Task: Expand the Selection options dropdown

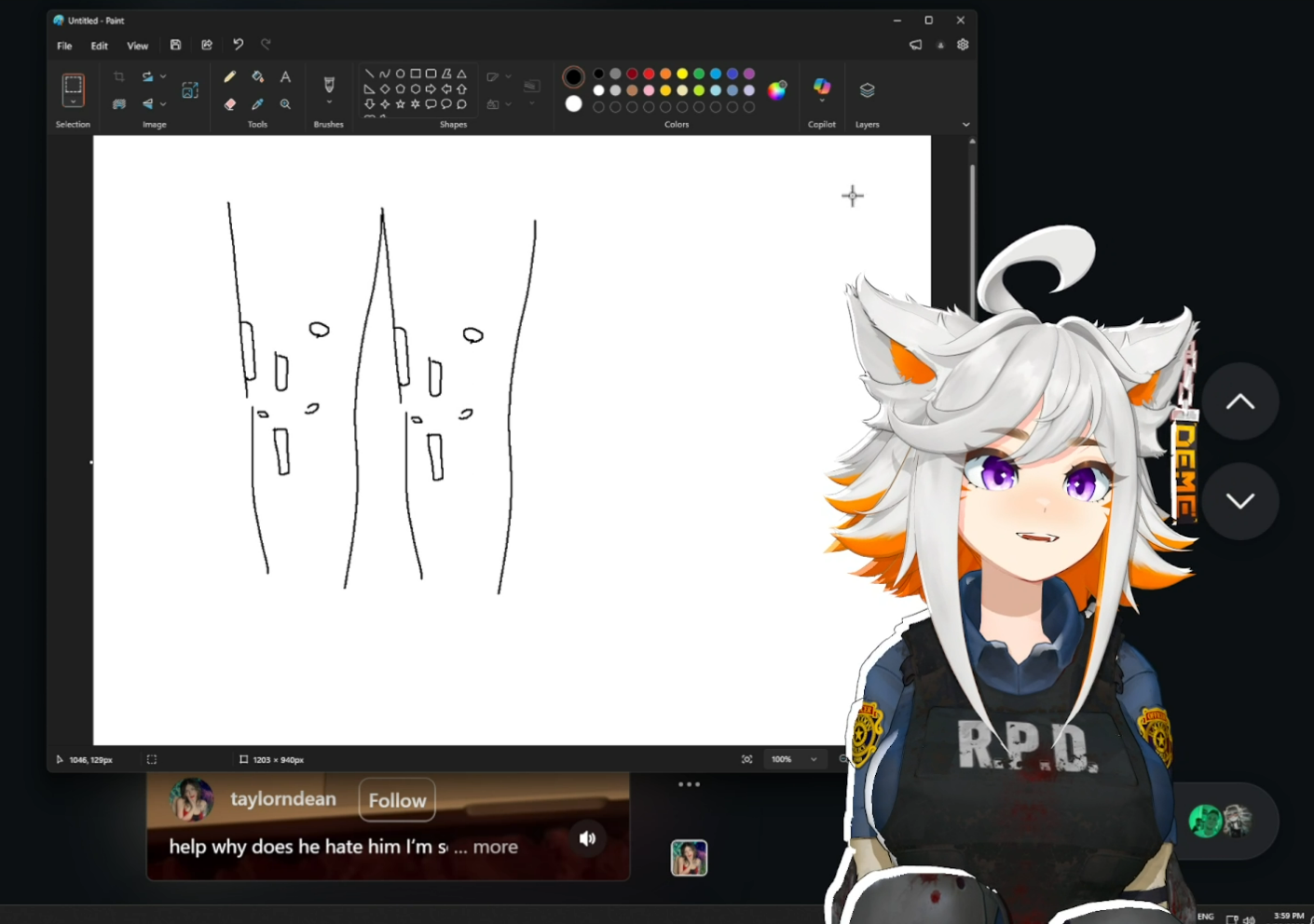Action: tap(73, 102)
